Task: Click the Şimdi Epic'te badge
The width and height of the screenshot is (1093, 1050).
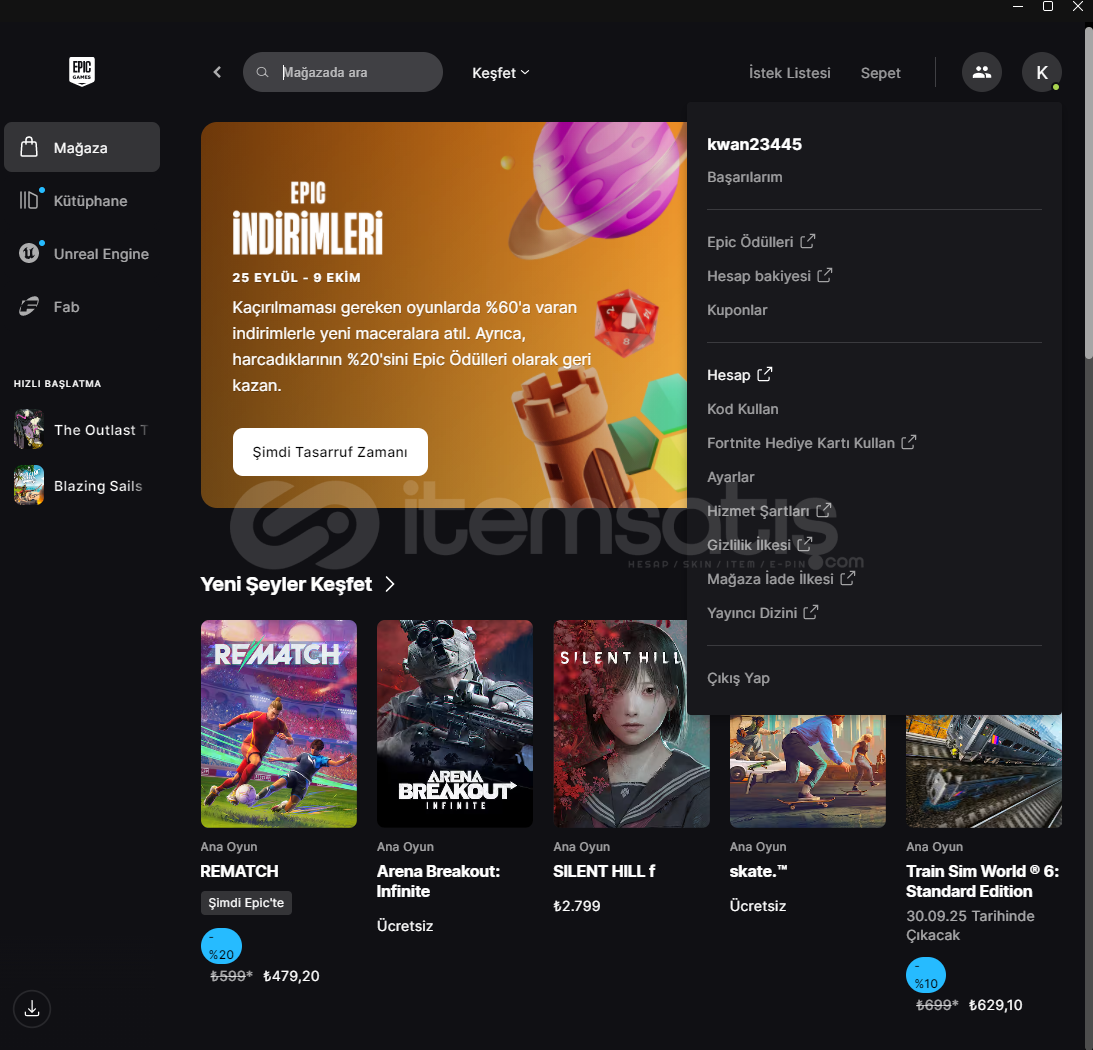Action: [x=246, y=903]
